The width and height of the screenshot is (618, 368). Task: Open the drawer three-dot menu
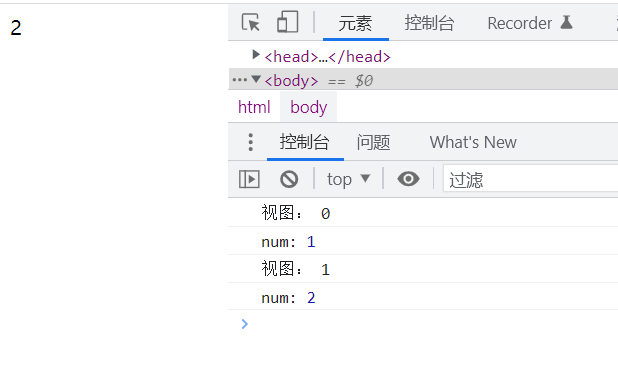251,142
